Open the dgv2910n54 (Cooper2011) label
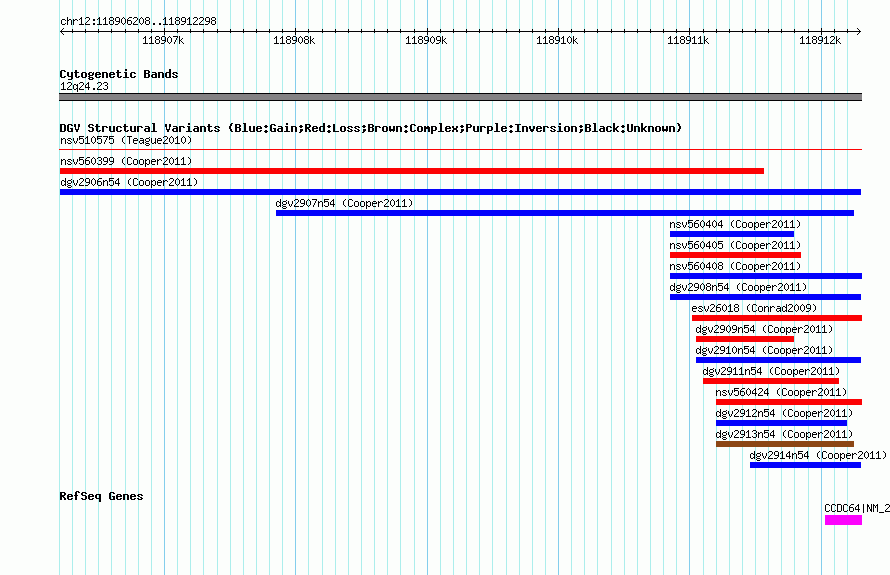The height and width of the screenshot is (575, 890). [x=765, y=350]
